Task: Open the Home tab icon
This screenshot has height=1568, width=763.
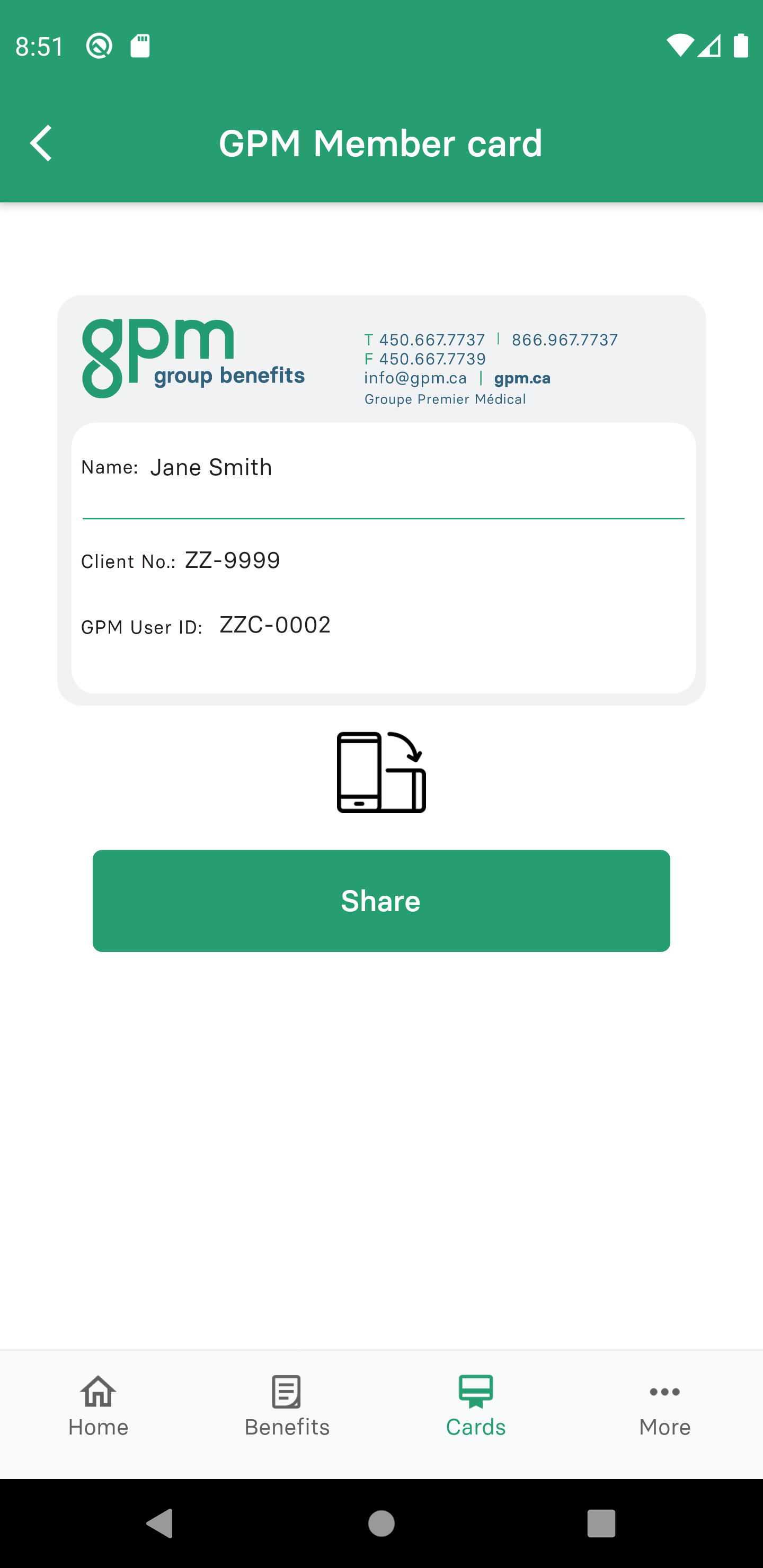Action: coord(98,1392)
